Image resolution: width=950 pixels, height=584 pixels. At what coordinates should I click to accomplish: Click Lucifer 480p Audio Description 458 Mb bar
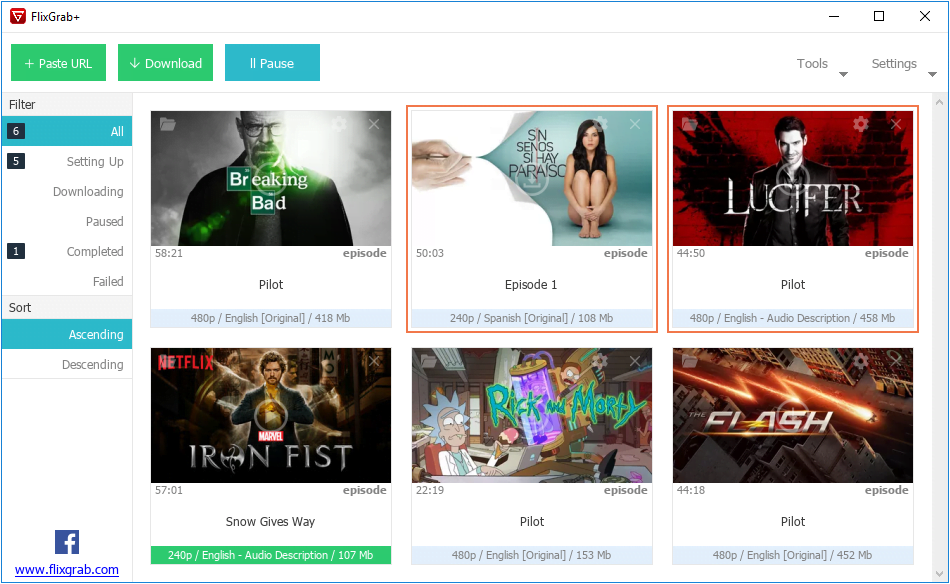(792, 318)
